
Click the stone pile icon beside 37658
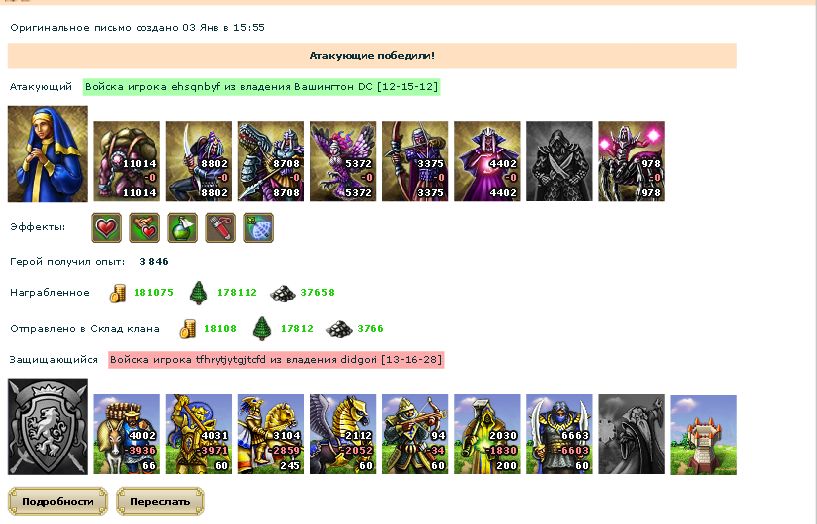click(283, 293)
